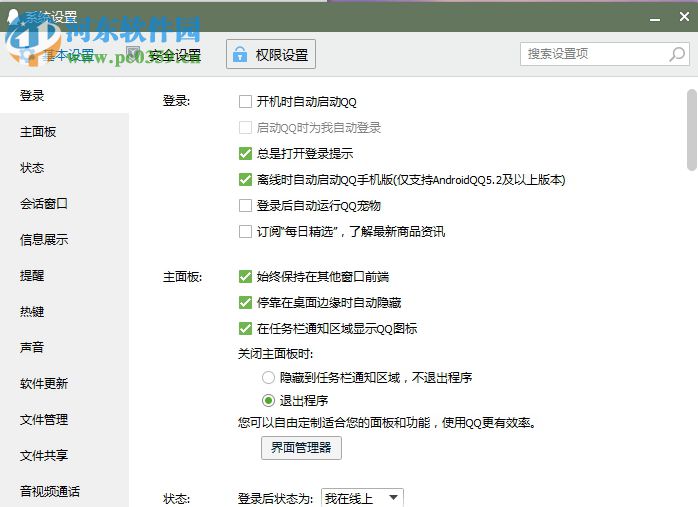Uncheck 始终保持在其他窗口前端

(245, 276)
